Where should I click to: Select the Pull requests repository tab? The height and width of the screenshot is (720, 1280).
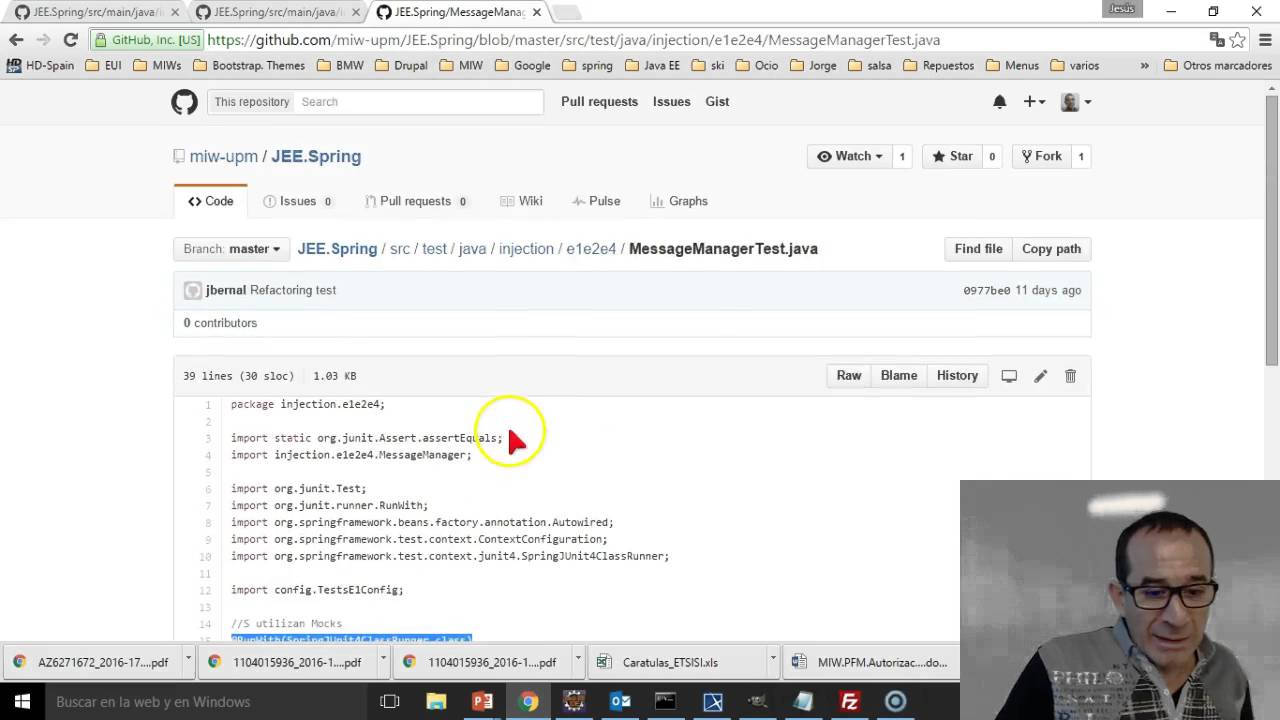click(416, 201)
